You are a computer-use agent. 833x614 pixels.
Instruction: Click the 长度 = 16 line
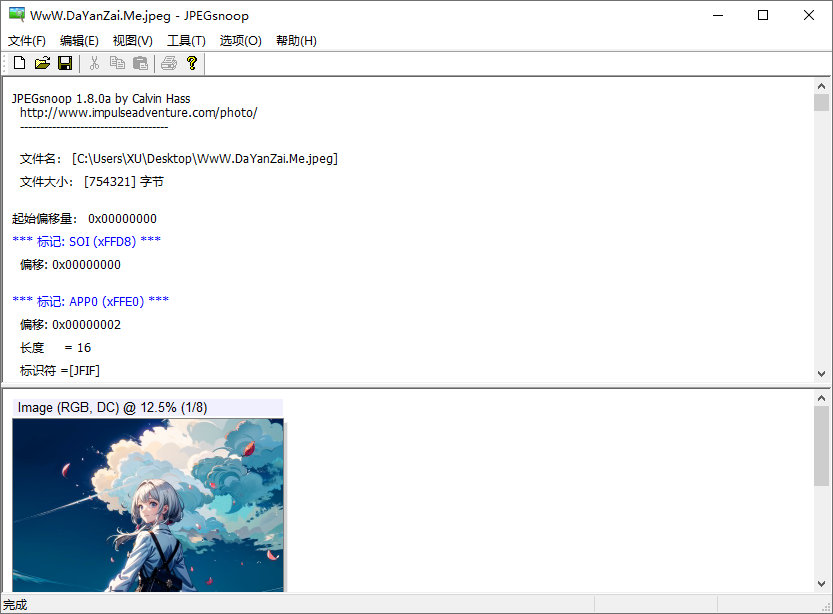(x=55, y=348)
